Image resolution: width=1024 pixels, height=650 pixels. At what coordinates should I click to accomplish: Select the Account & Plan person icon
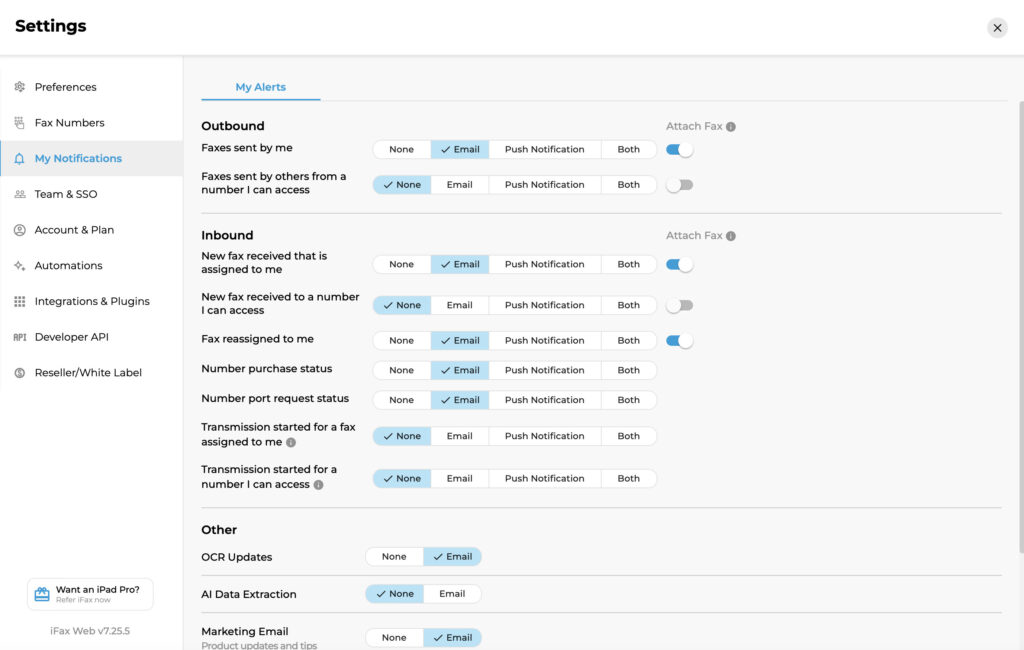tap(19, 230)
